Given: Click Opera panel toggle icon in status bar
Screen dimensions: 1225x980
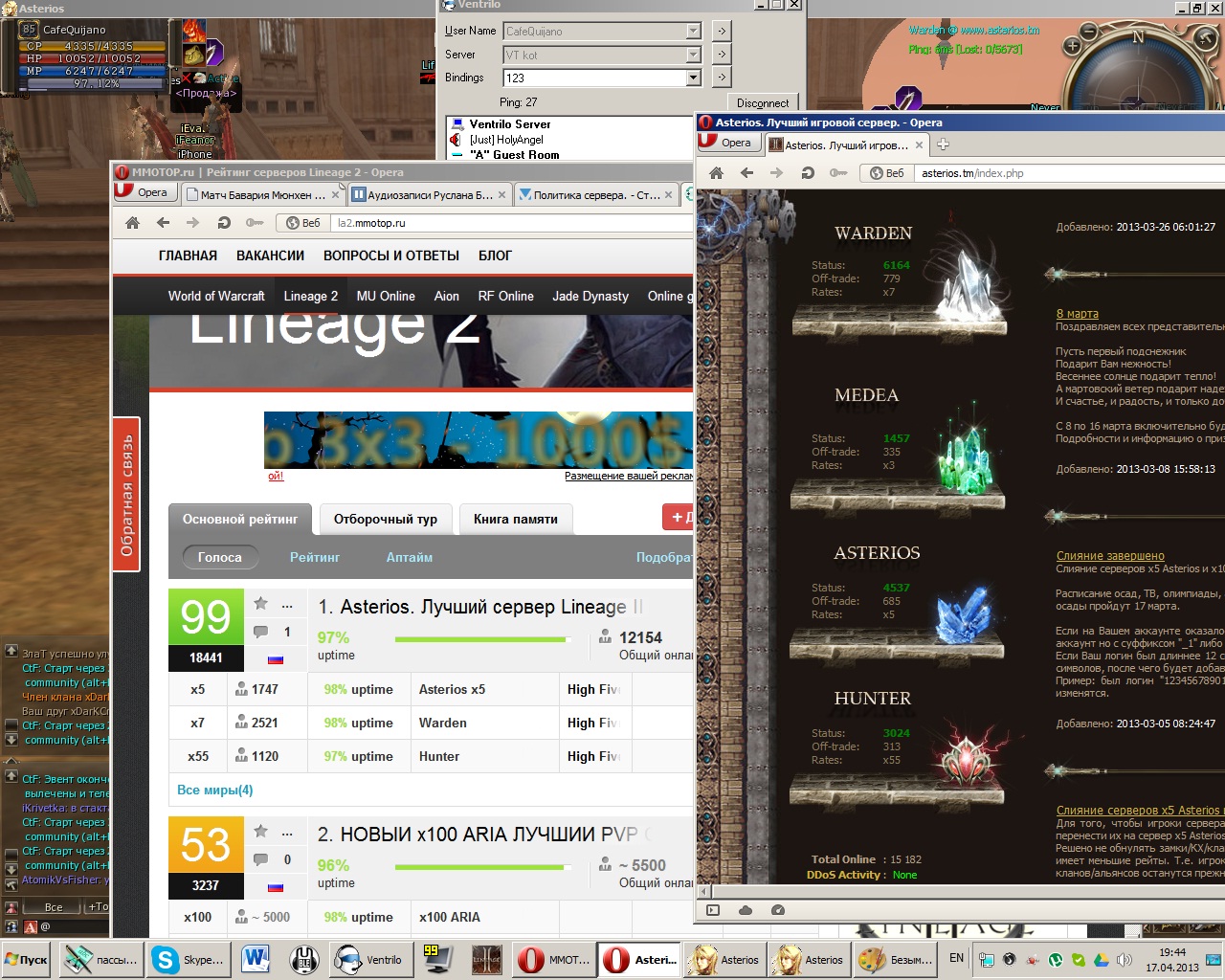Looking at the screenshot, I should 713,910.
